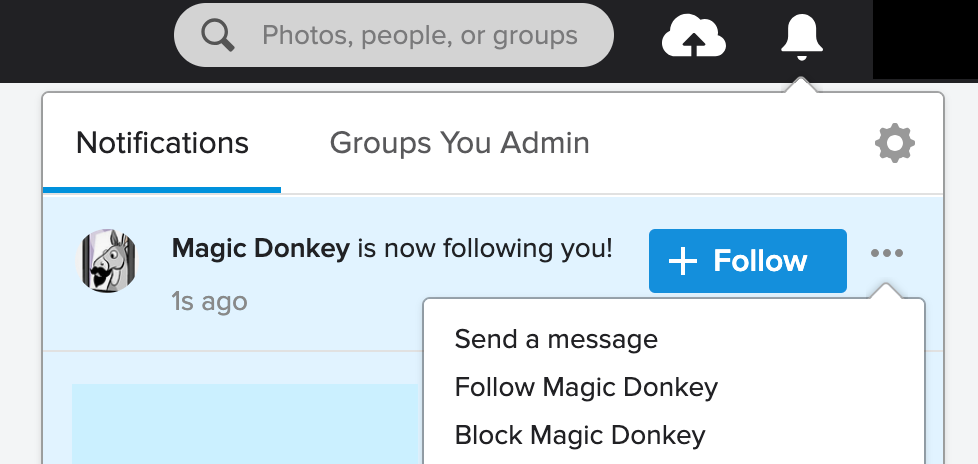Click the 'is now following you!' text
The image size is (978, 464).
pos(484,248)
